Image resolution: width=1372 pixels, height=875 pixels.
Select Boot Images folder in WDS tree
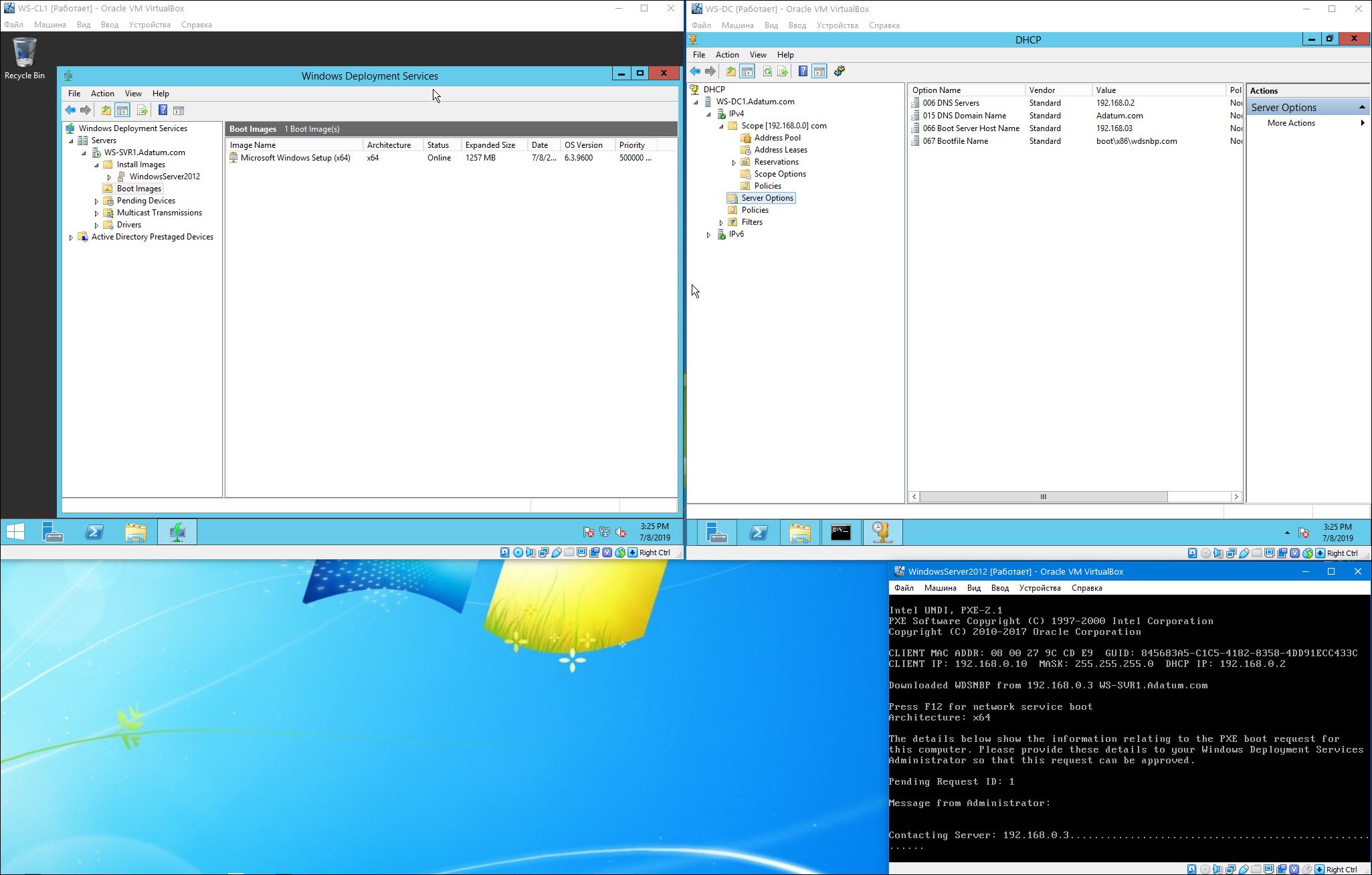click(x=138, y=189)
